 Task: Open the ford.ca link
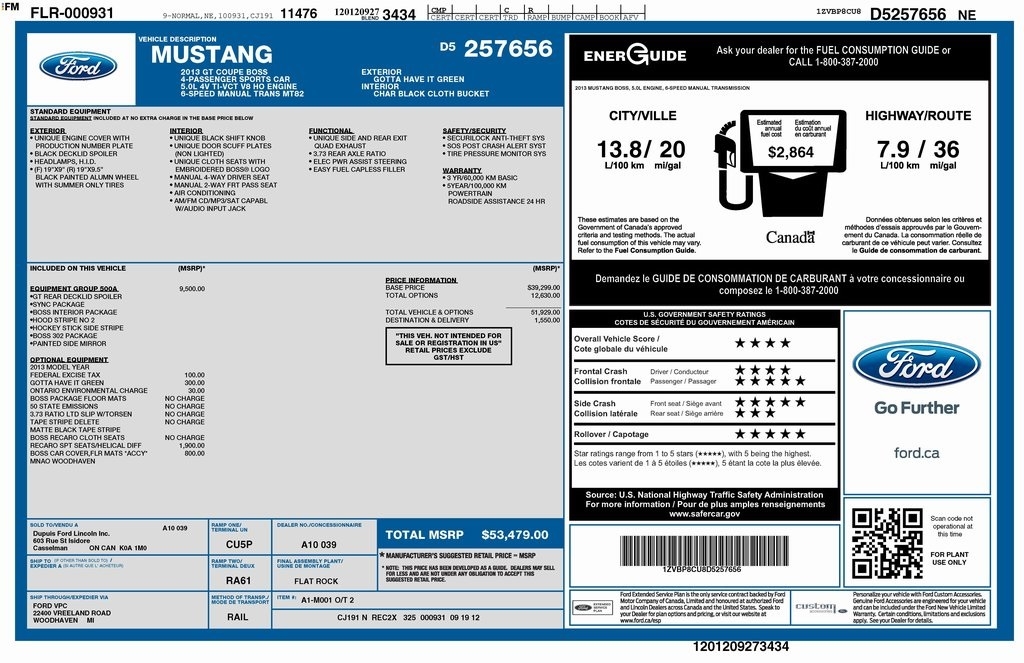click(916, 453)
